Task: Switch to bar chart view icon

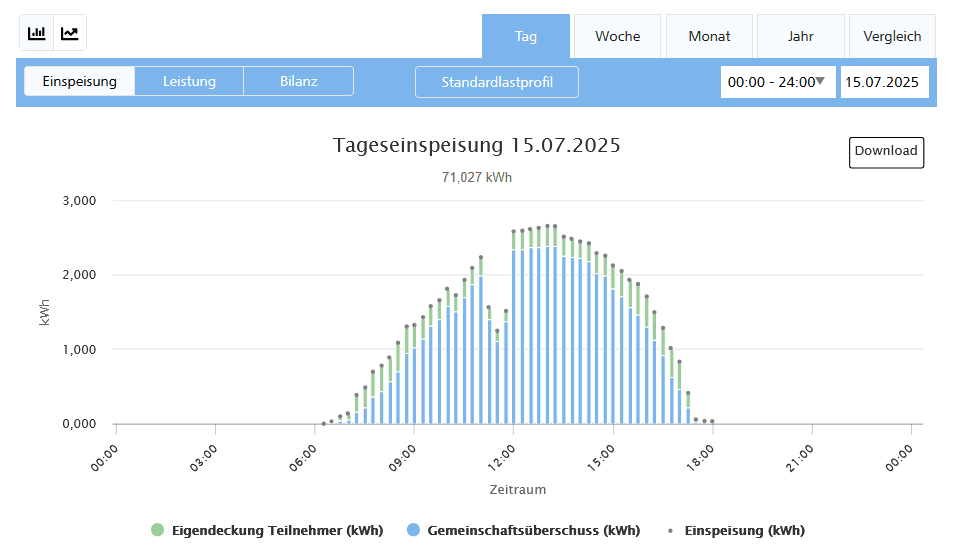Action: (37, 33)
